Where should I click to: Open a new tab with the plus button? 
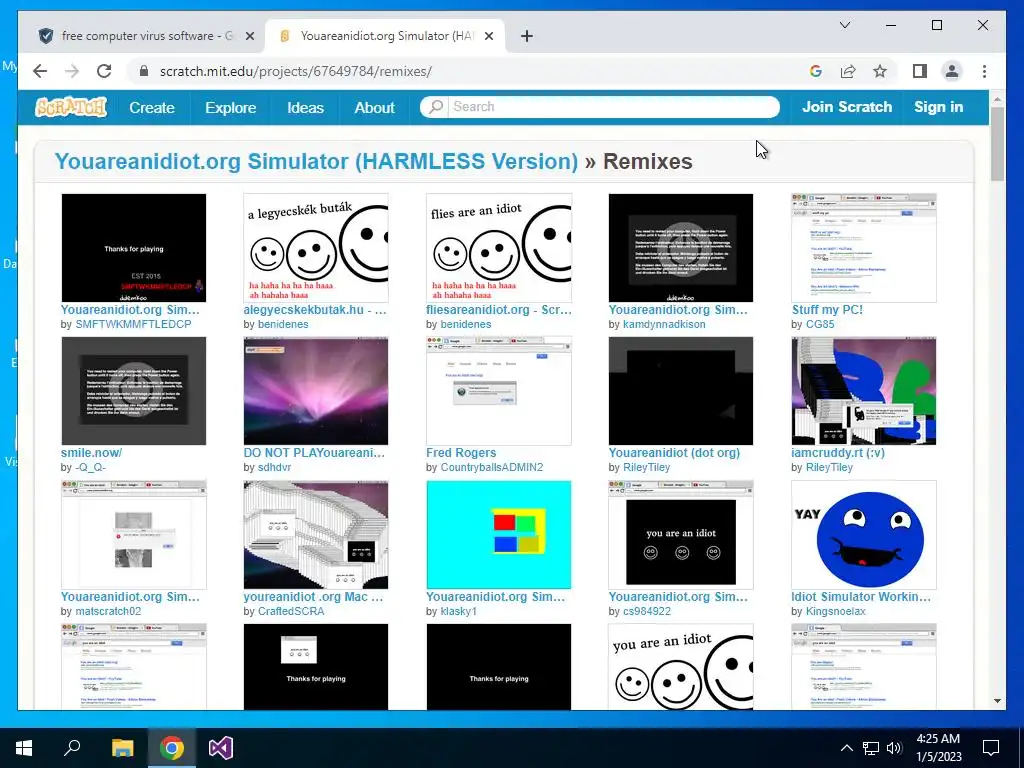(x=526, y=36)
